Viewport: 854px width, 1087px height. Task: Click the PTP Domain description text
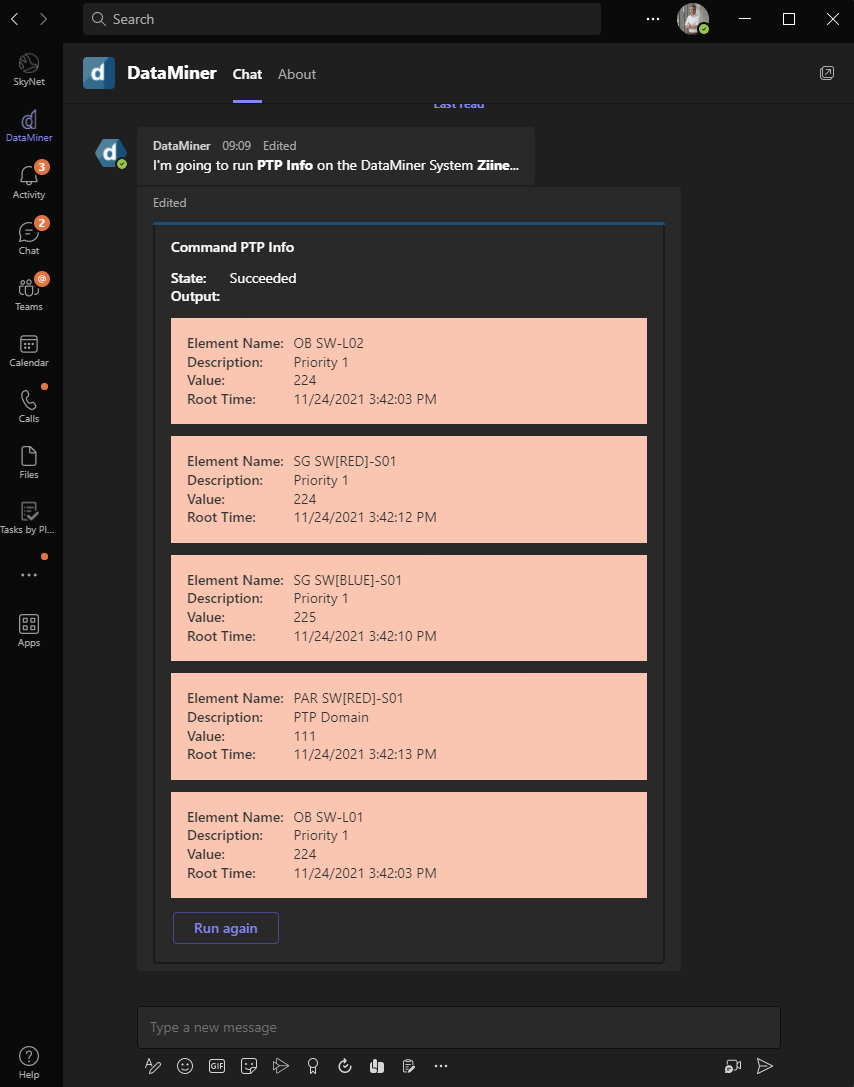(x=331, y=717)
